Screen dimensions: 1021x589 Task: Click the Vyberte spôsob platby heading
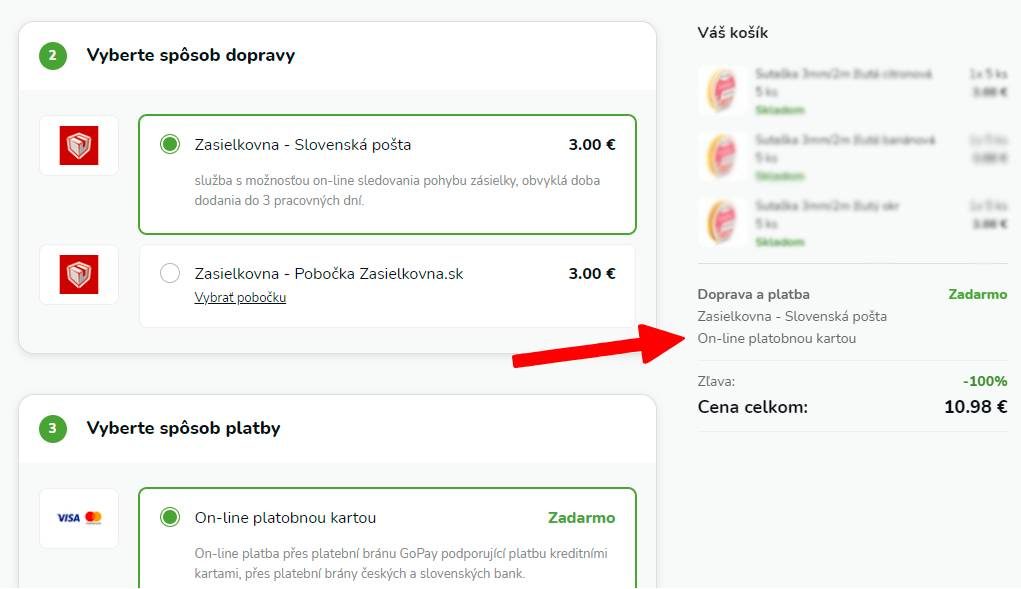click(x=184, y=428)
